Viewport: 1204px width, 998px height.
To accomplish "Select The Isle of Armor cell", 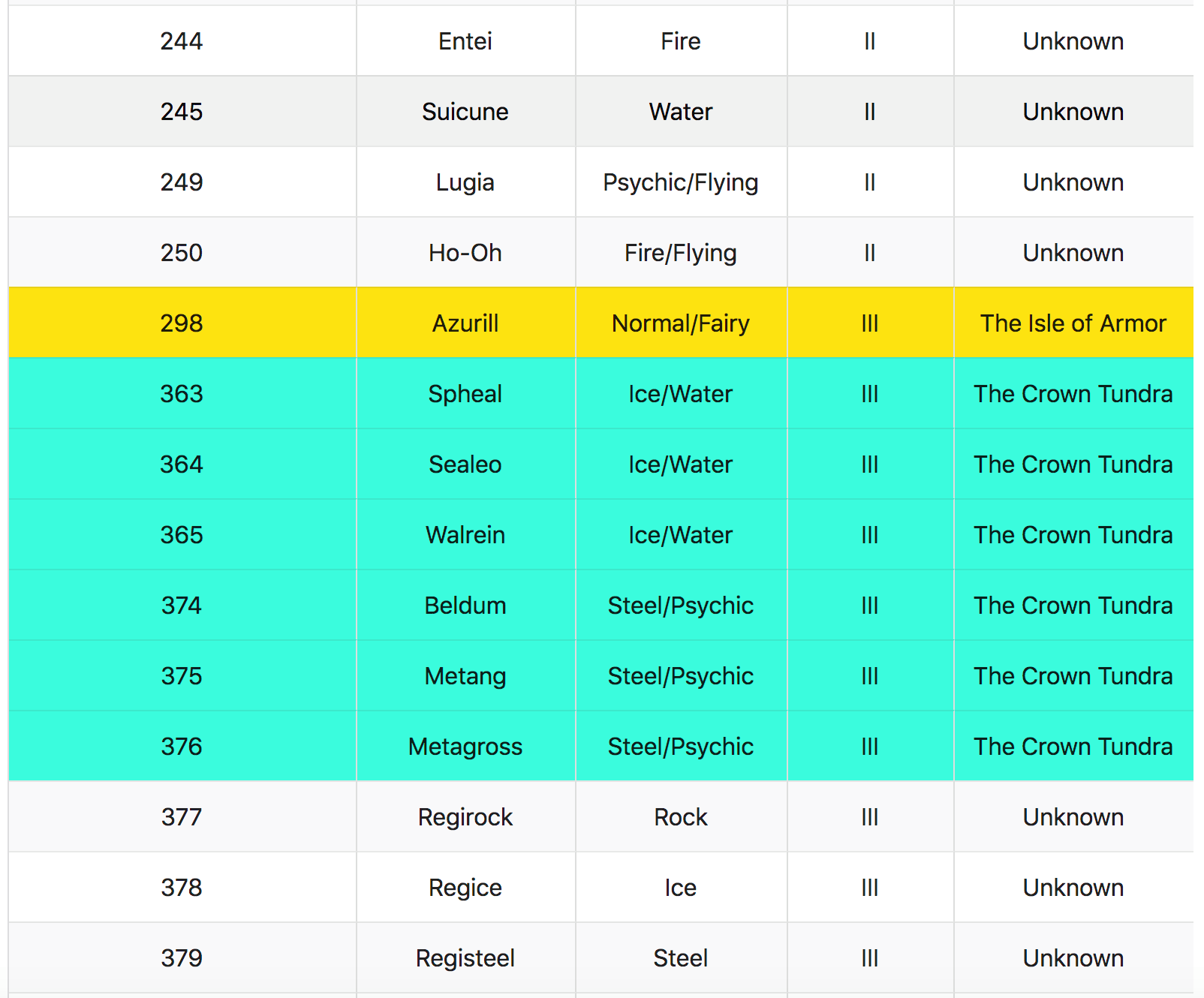I will [1073, 323].
